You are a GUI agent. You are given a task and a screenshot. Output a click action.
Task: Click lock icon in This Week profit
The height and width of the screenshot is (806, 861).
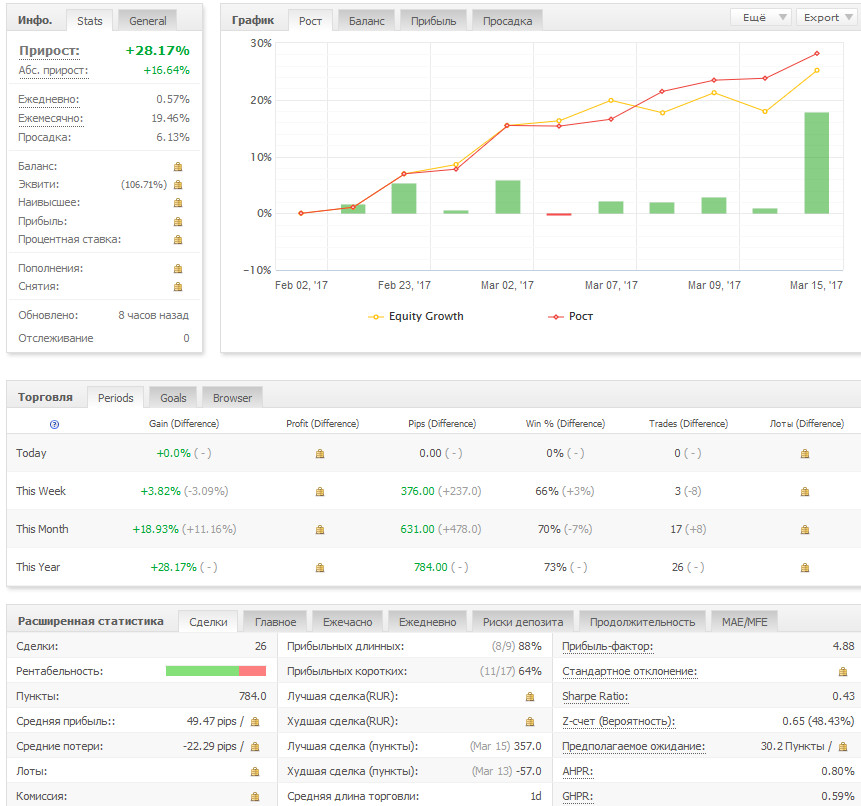(x=320, y=492)
